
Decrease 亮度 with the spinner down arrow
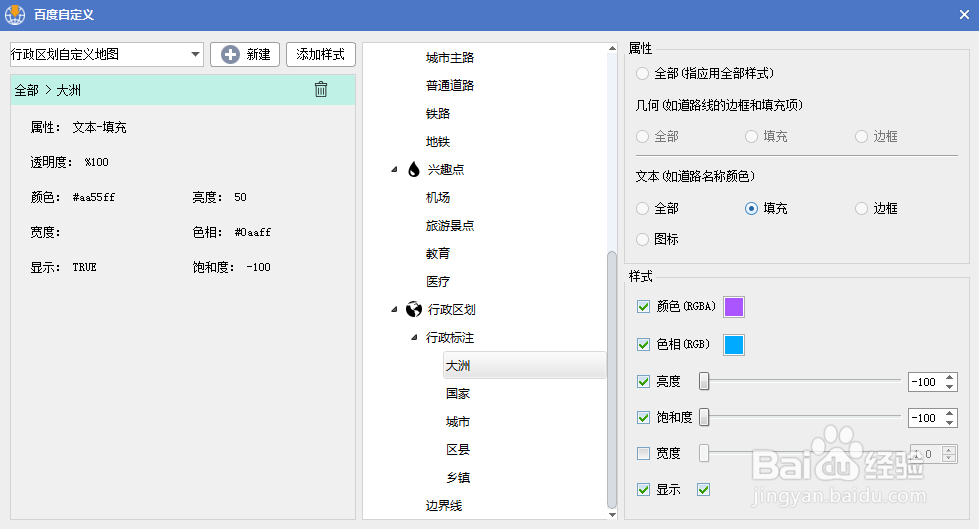(x=950, y=387)
